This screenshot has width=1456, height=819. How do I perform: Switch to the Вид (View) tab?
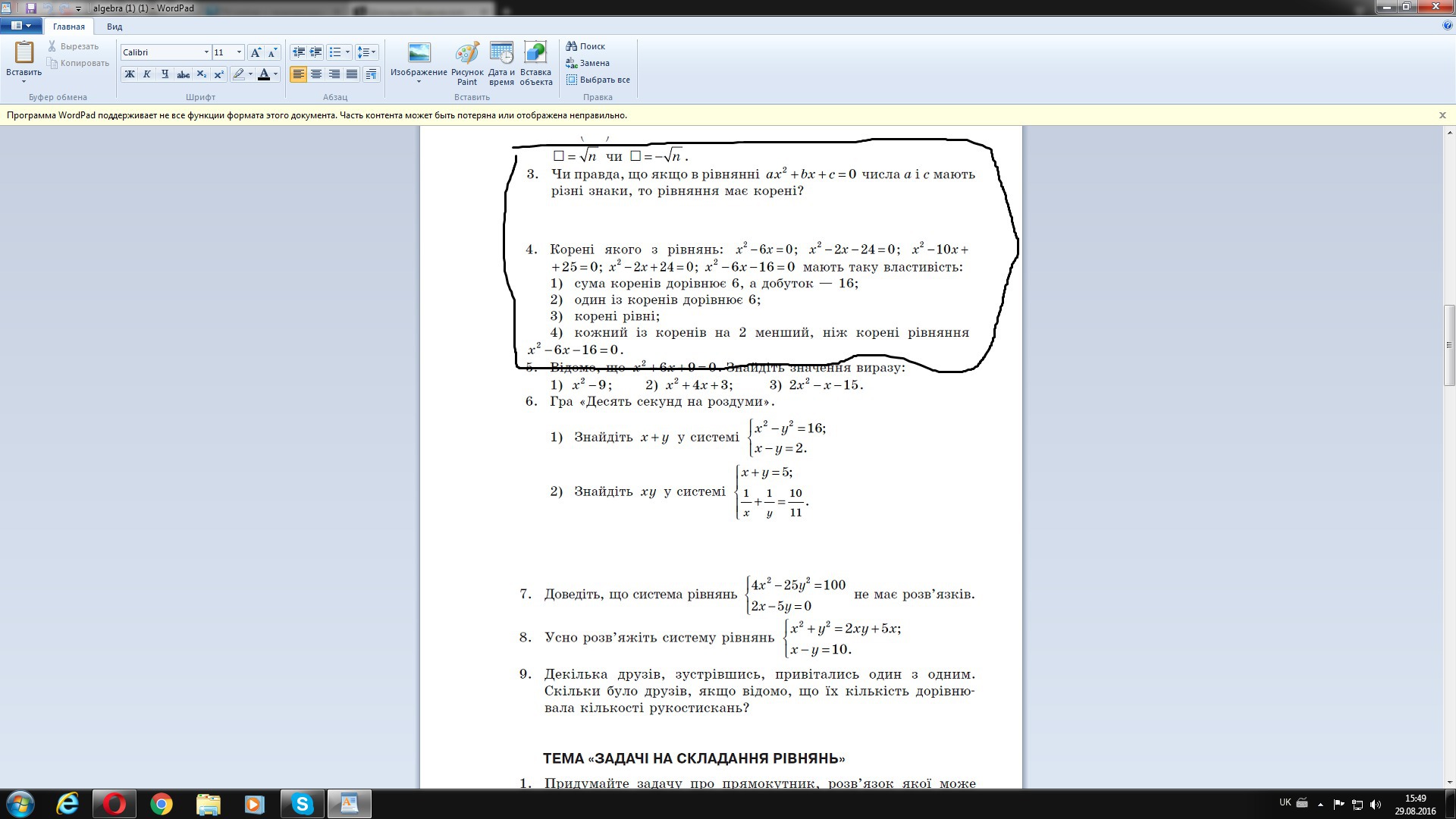tap(115, 27)
